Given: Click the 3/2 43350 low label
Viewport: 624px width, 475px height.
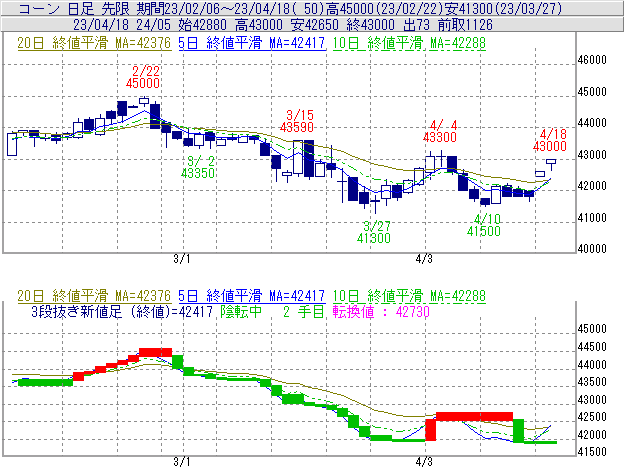Looking at the screenshot, I should click(198, 167).
